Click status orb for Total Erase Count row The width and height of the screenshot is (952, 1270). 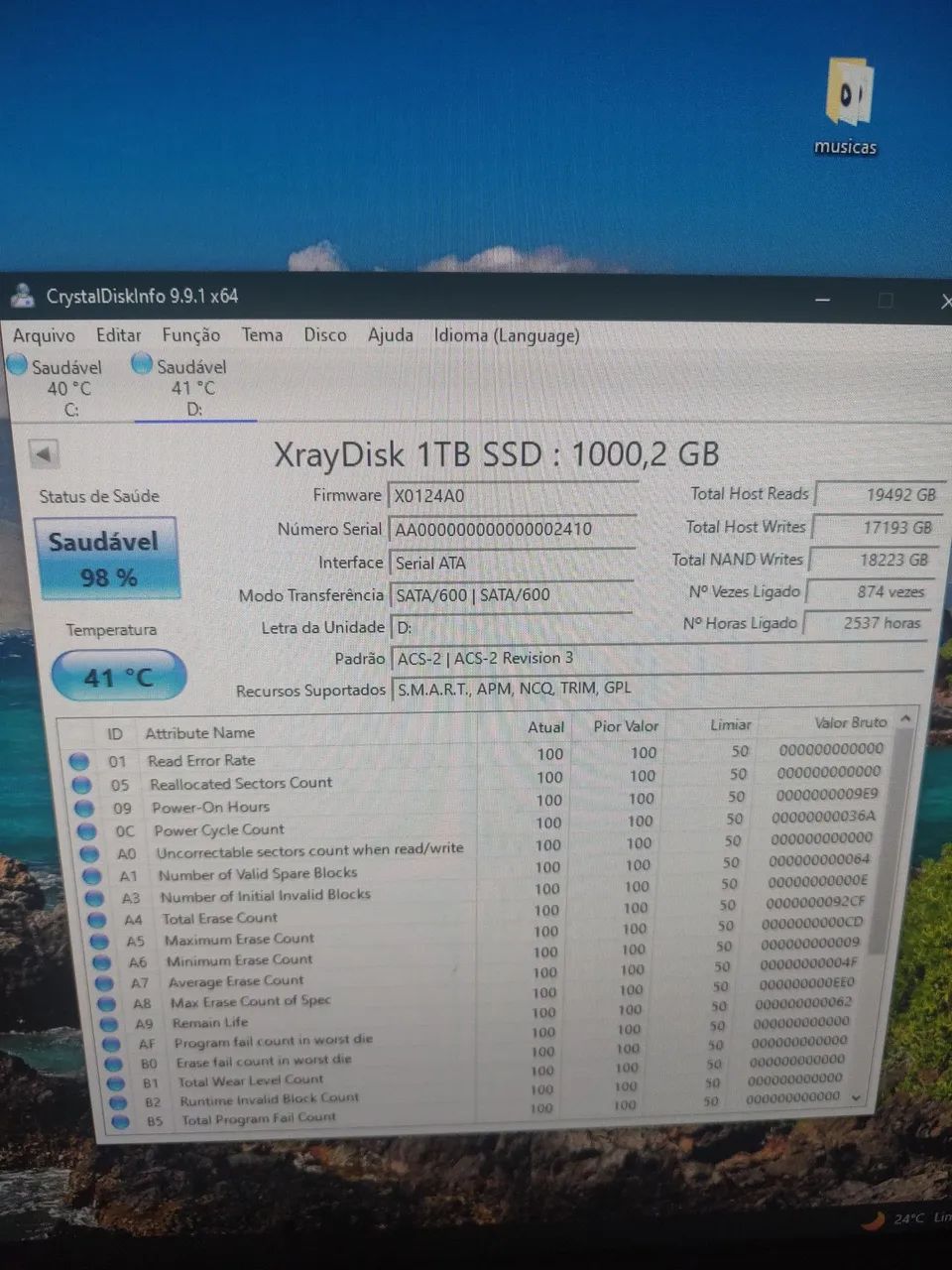pyautogui.click(x=97, y=921)
